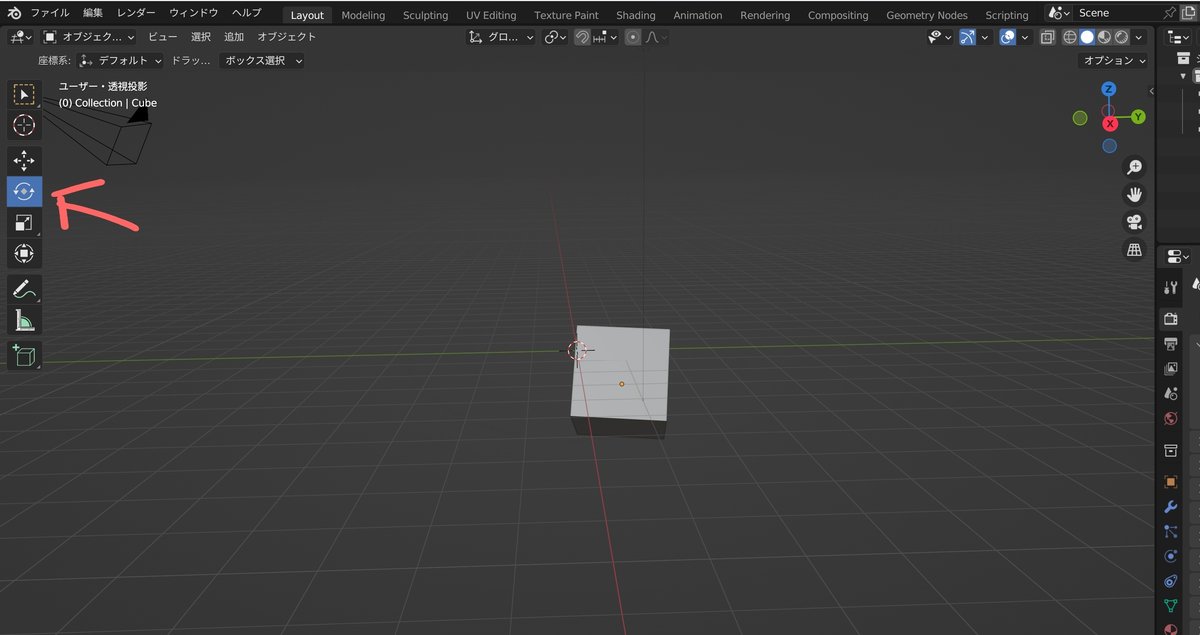Open the Output properties tab
This screenshot has height=635, width=1200.
[x=1171, y=344]
